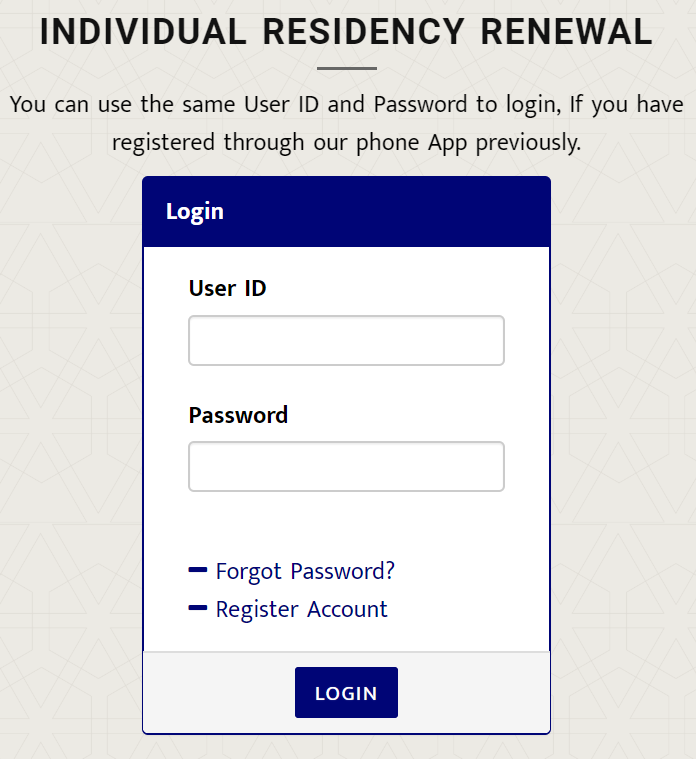Submit the form with the LOGIN button
Image resolution: width=696 pixels, height=759 pixels.
(x=347, y=692)
